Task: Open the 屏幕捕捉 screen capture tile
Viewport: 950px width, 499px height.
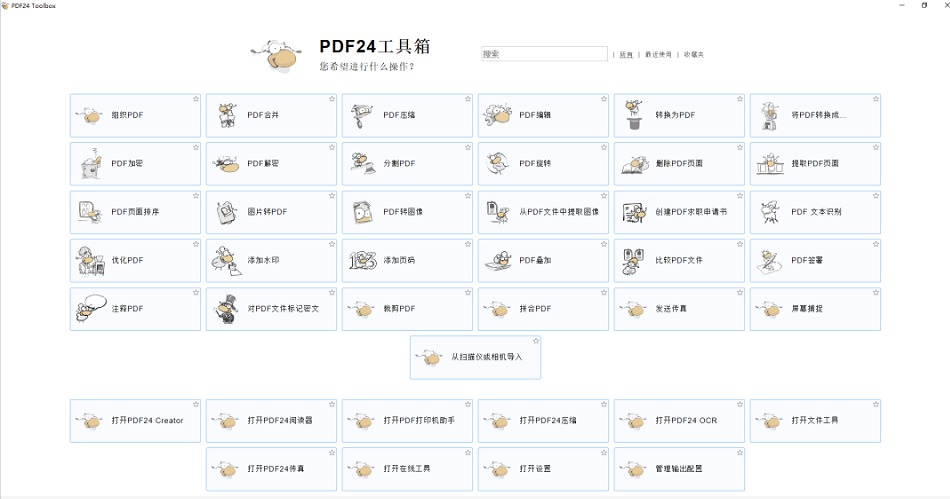Action: point(815,309)
